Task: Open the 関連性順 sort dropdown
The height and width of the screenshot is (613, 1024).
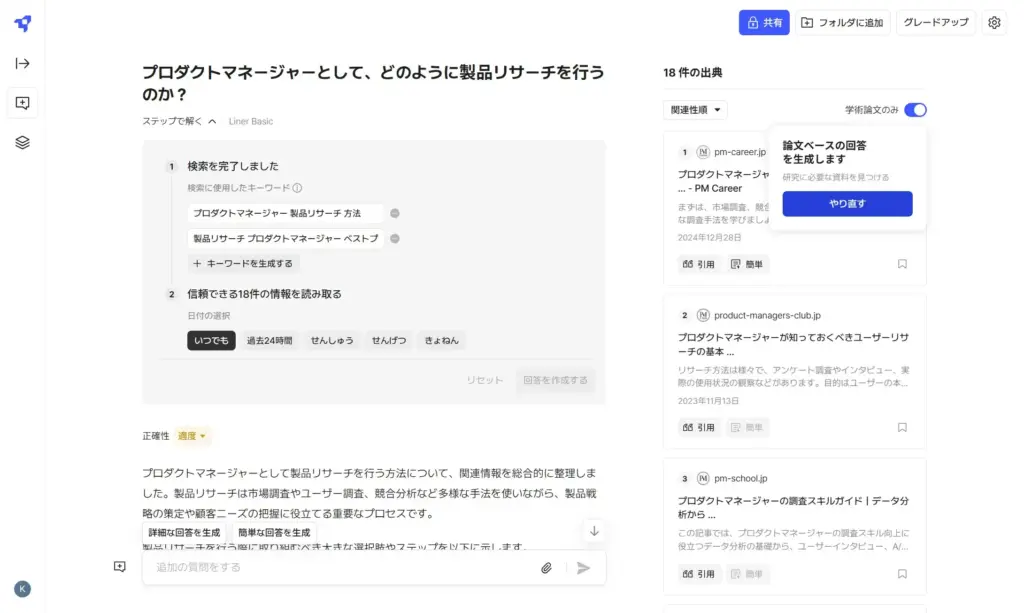Action: (x=695, y=110)
